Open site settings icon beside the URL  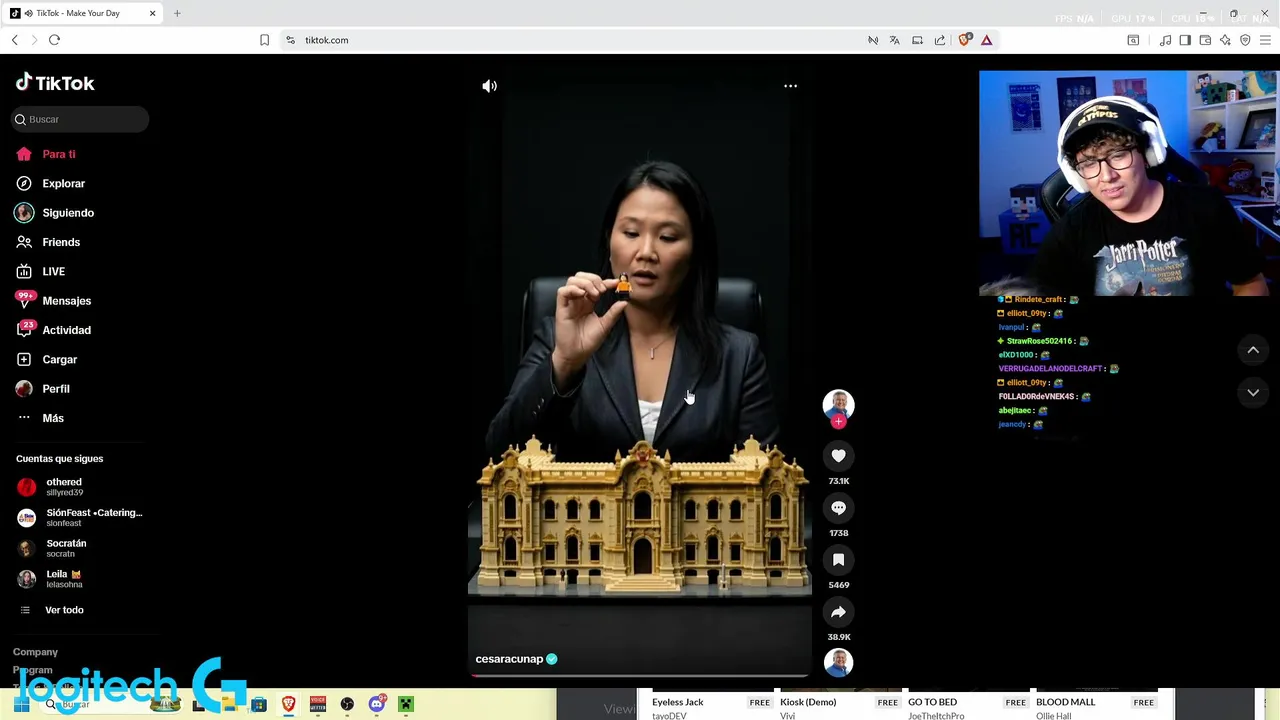290,40
